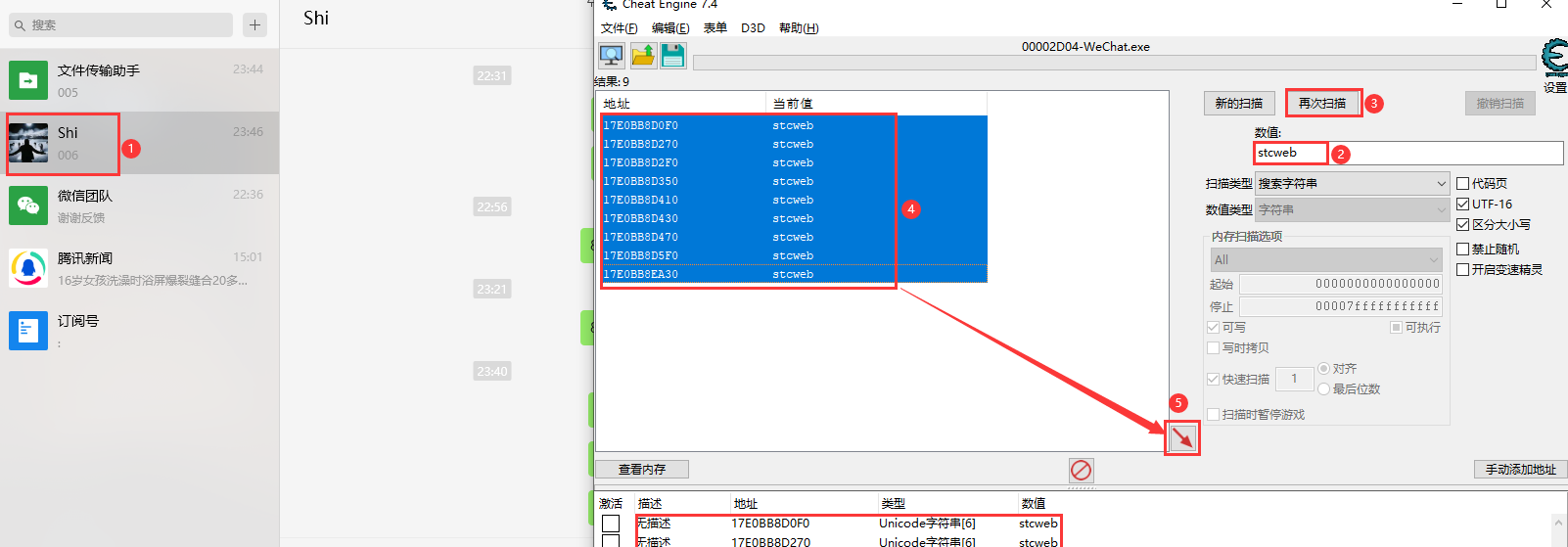Click the 手动添加地址 button
1568x547 pixels.
tap(1520, 470)
